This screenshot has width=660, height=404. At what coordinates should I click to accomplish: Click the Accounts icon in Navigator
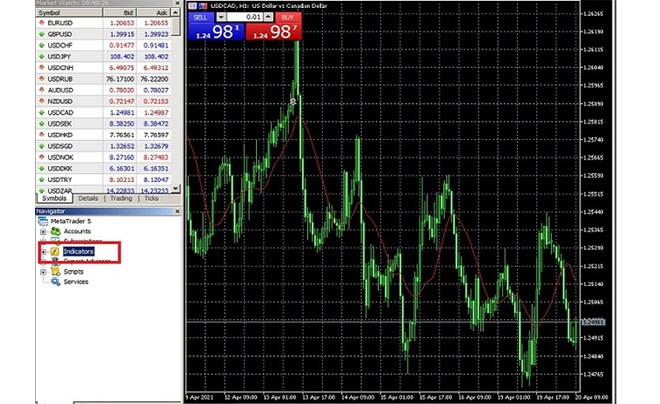(x=56, y=231)
